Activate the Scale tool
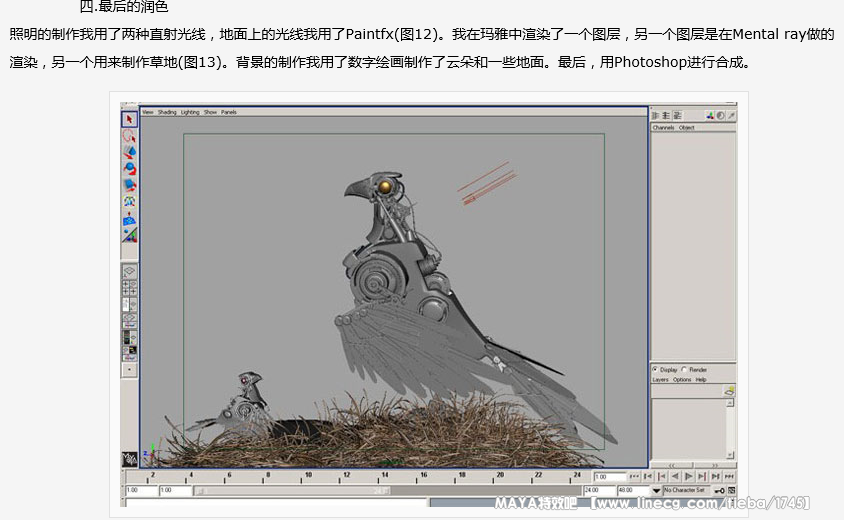 pos(129,185)
